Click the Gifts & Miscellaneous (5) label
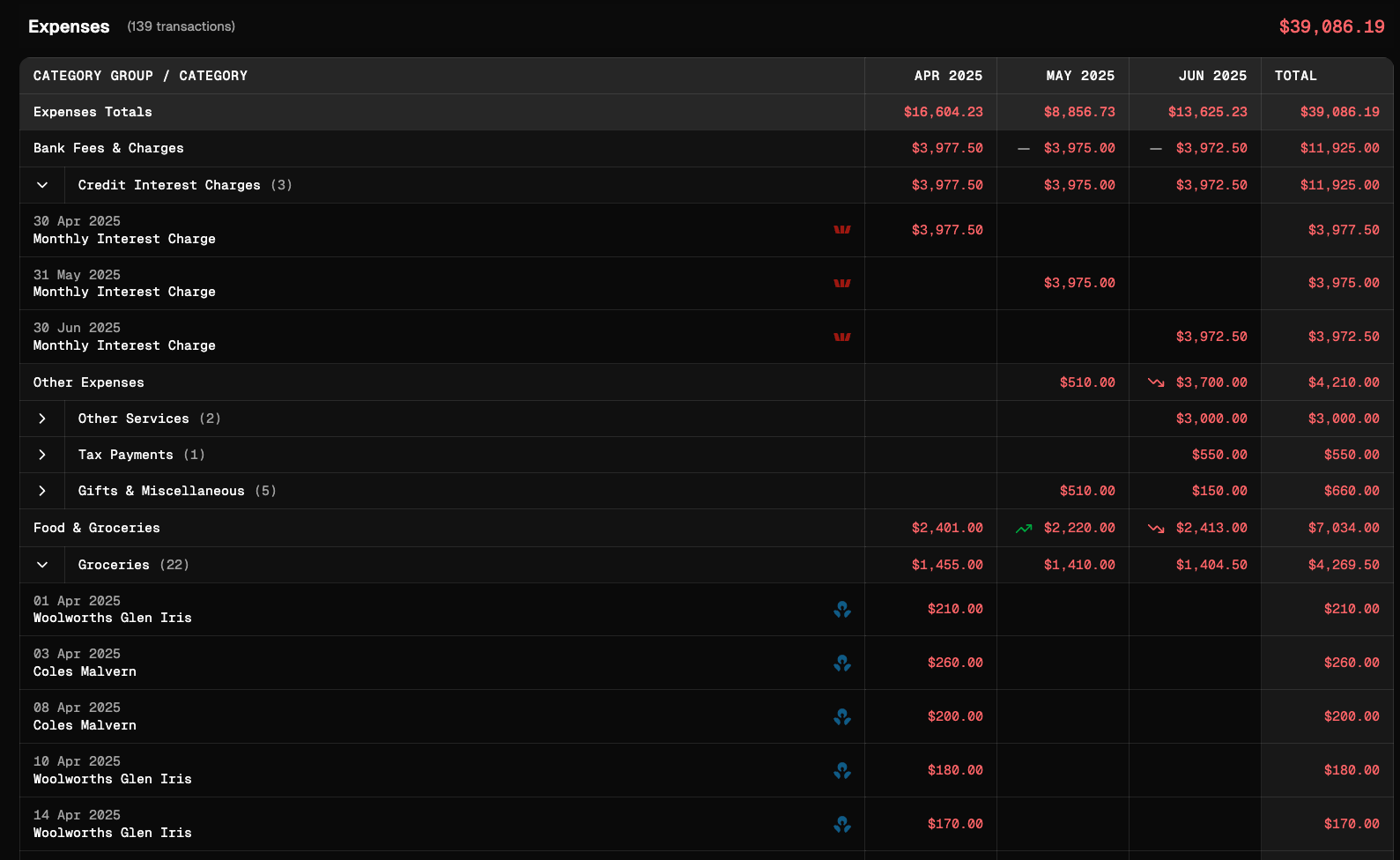 177,491
